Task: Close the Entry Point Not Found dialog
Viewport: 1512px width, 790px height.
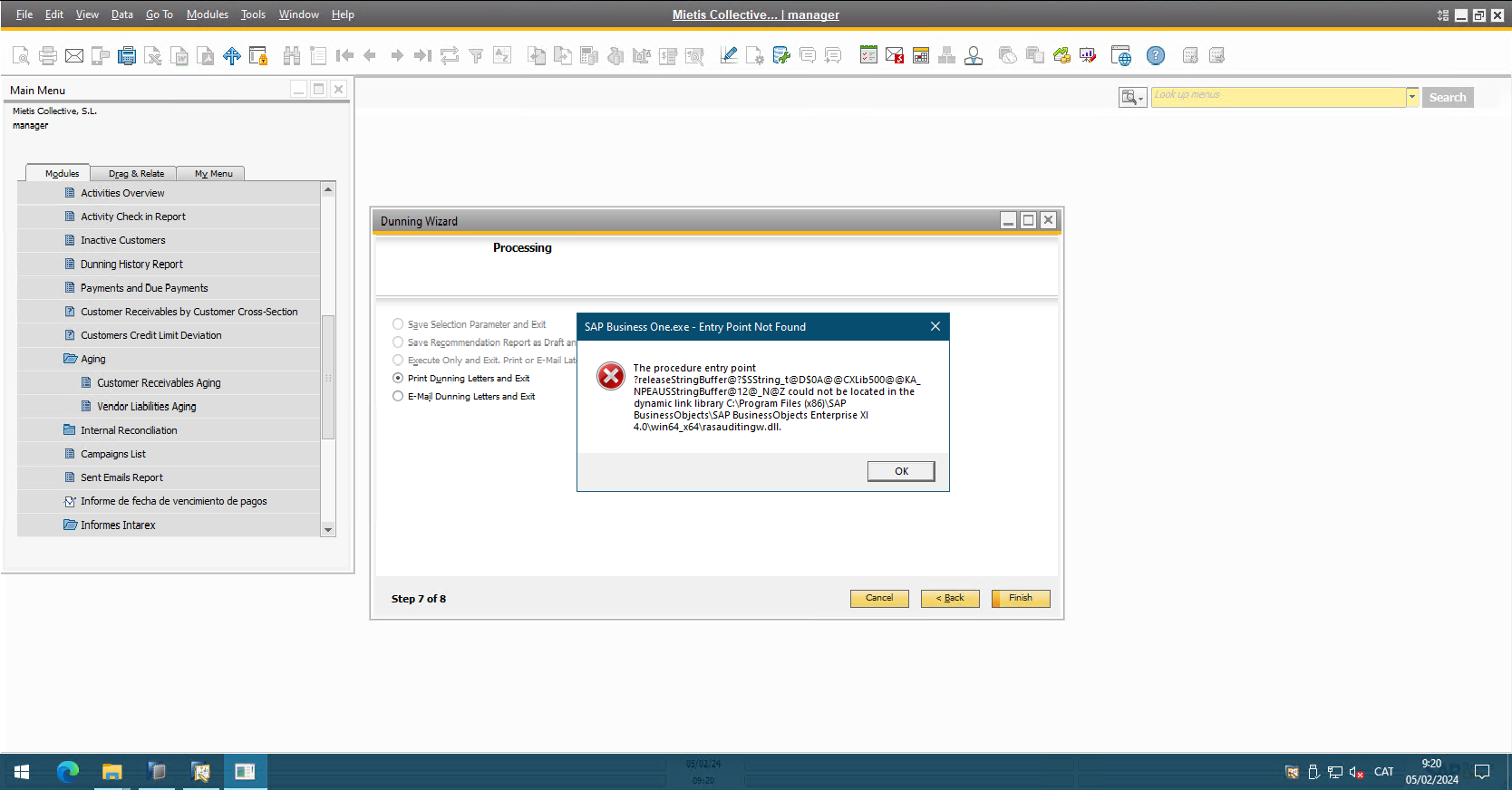Action: [935, 326]
